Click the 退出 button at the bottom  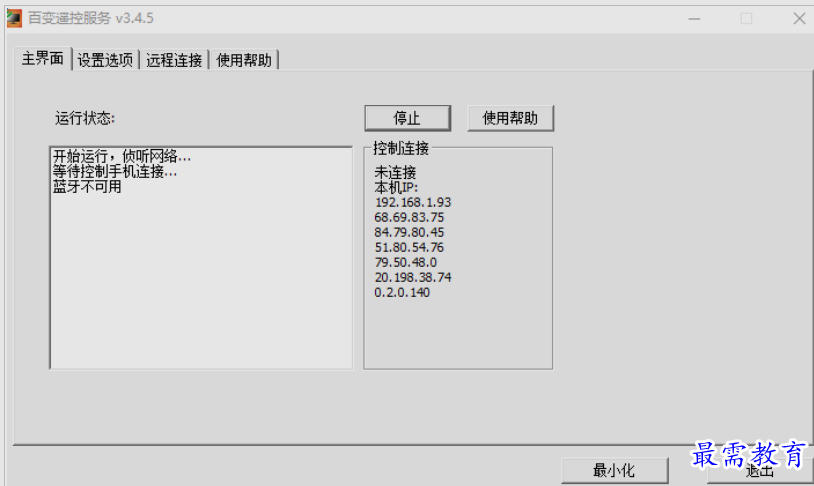759,471
